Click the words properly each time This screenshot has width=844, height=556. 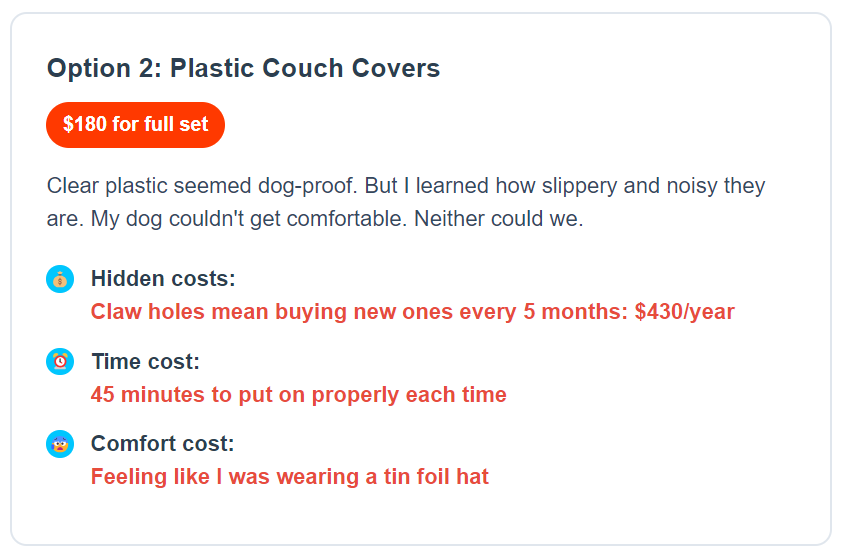[409, 395]
